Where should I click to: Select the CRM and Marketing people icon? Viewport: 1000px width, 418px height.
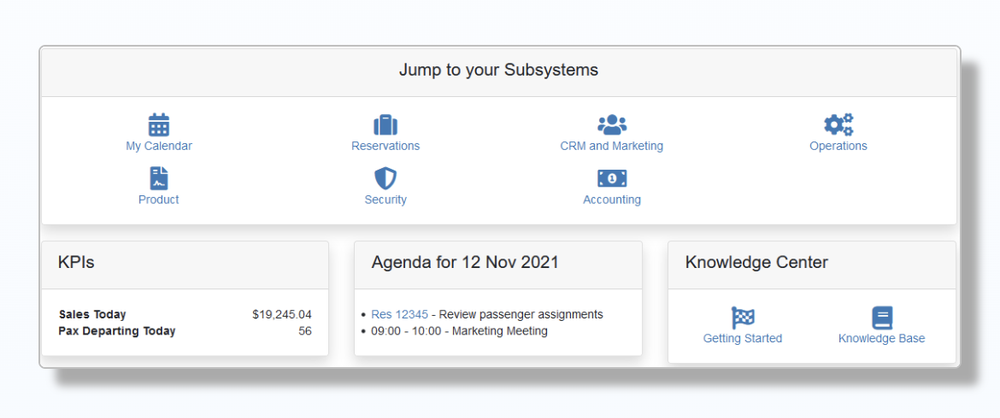[612, 125]
